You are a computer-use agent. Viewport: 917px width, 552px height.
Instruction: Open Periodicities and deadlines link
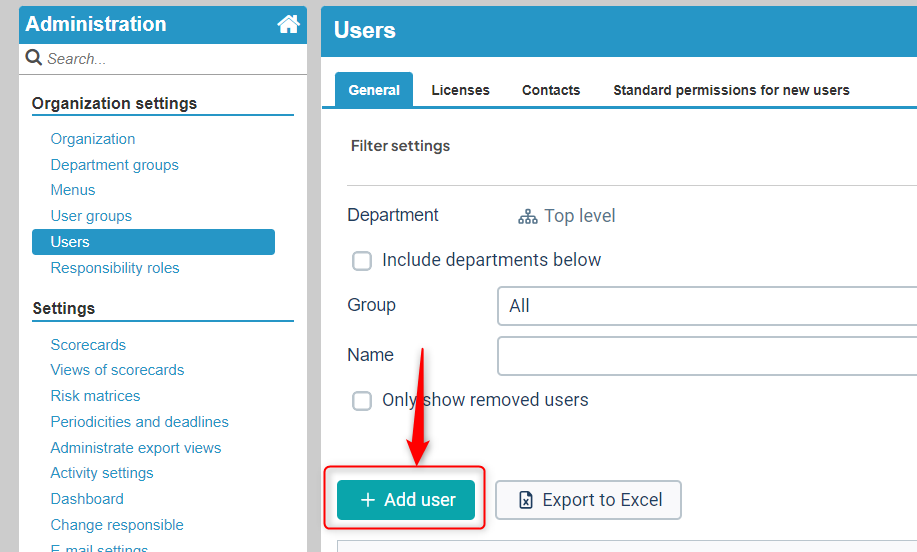(x=139, y=422)
